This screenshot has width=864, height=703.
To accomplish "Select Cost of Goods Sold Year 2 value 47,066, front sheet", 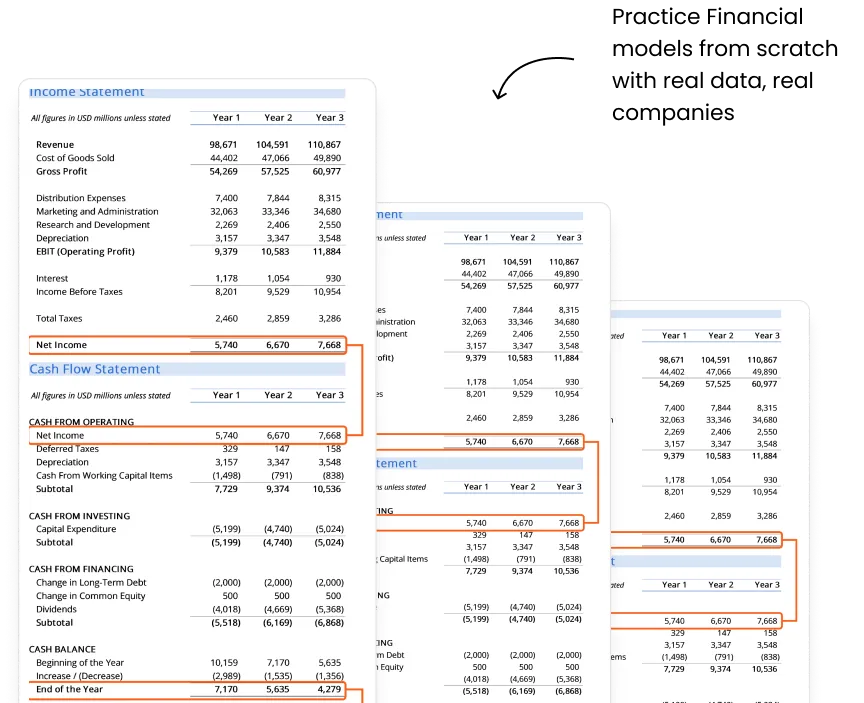I will pyautogui.click(x=276, y=158).
